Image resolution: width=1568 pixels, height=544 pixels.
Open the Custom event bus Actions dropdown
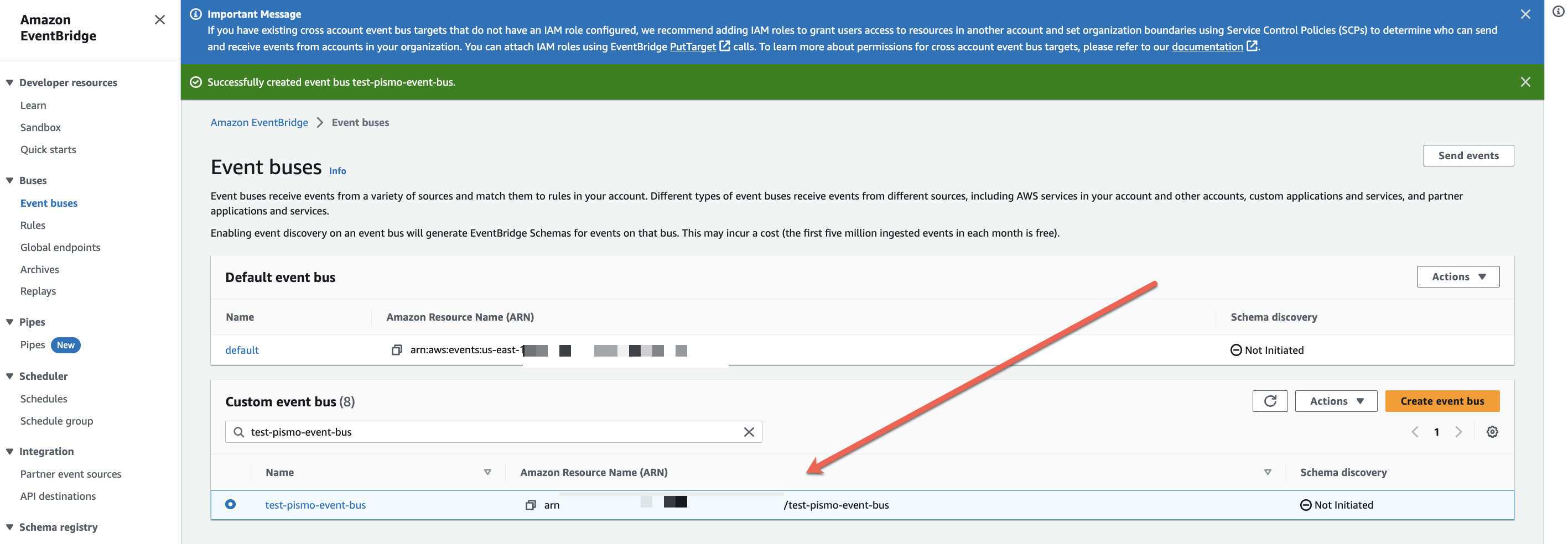tap(1336, 401)
